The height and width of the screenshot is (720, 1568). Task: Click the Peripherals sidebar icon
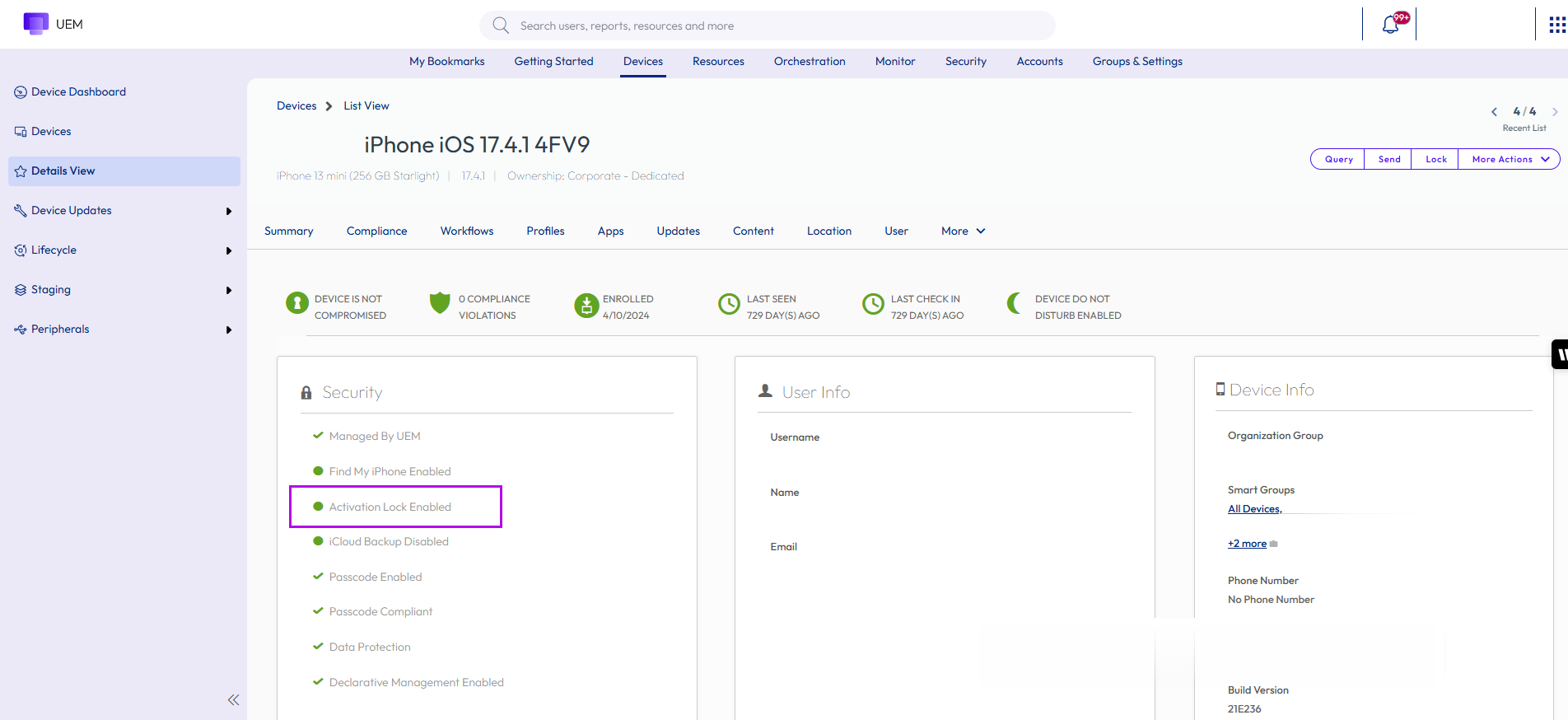[21, 330]
